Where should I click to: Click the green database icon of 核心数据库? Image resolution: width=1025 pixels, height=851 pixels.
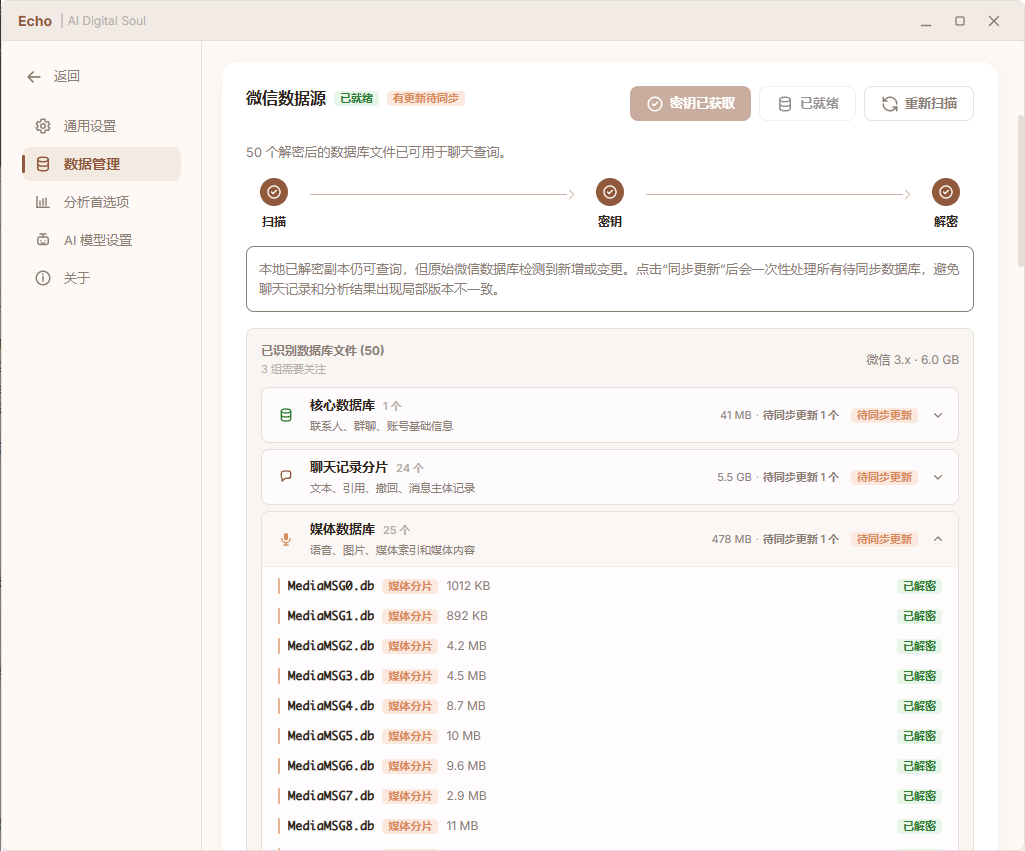(x=286, y=415)
